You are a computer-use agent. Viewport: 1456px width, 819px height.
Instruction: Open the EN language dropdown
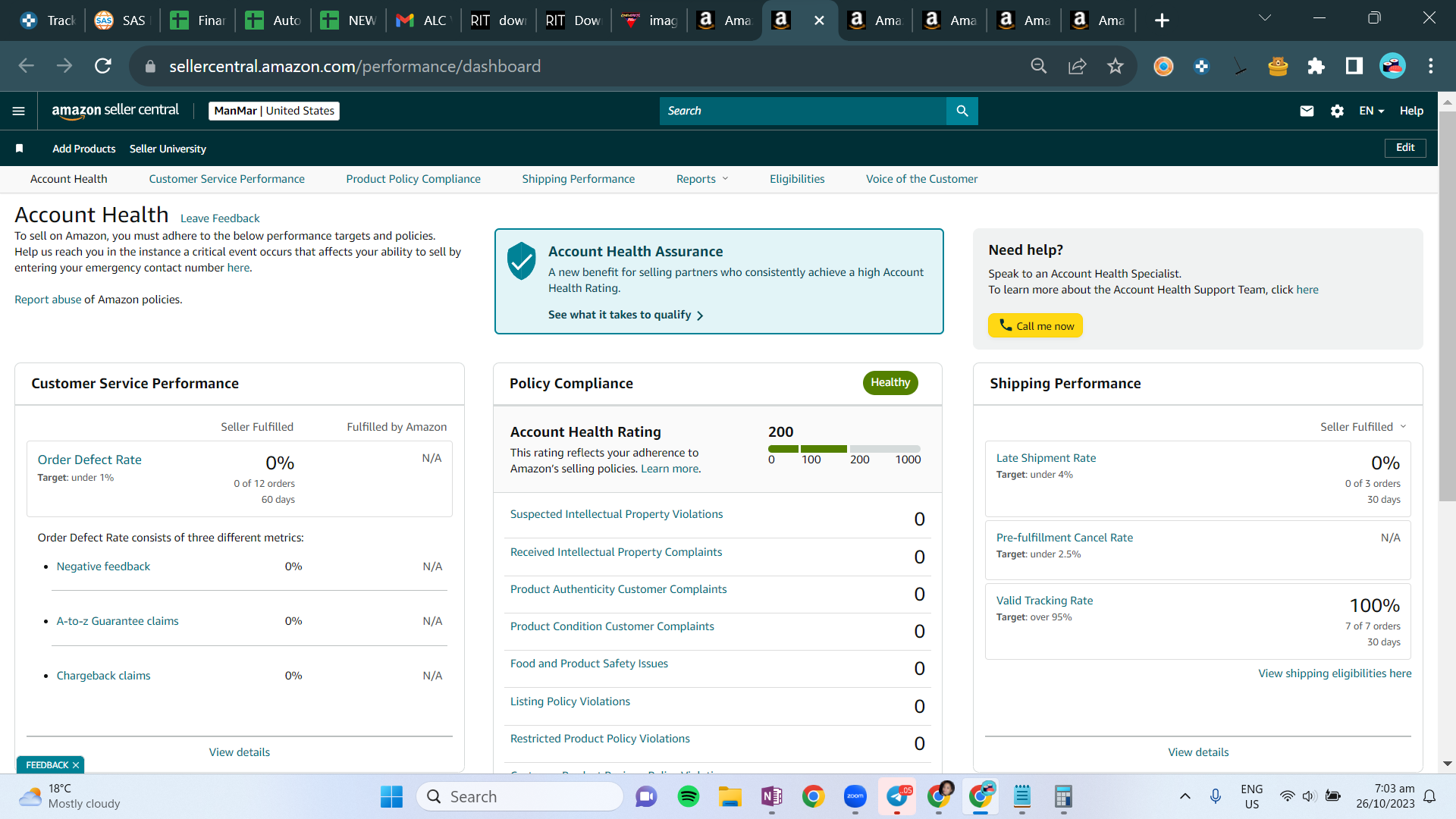click(x=1372, y=111)
